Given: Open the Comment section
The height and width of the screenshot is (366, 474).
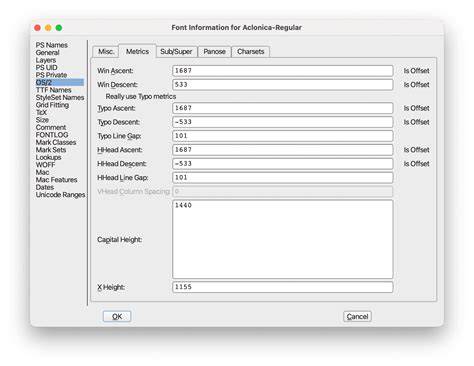Looking at the screenshot, I should pos(51,127).
